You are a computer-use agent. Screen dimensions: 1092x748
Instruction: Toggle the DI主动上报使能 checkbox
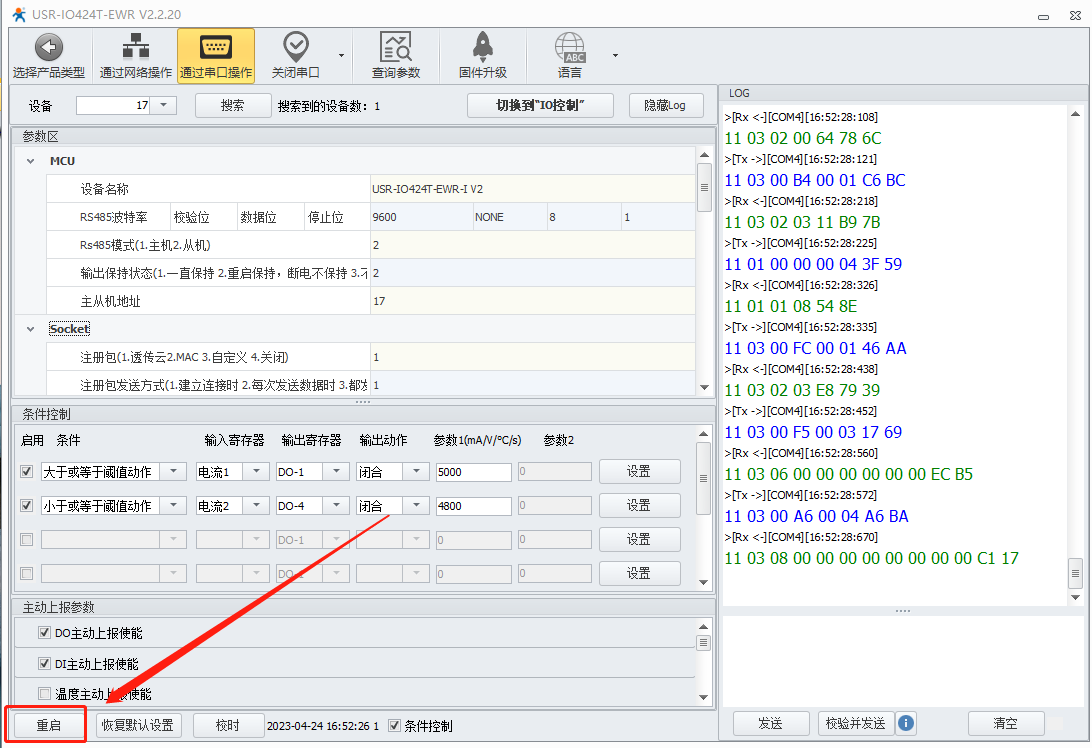tap(45, 664)
